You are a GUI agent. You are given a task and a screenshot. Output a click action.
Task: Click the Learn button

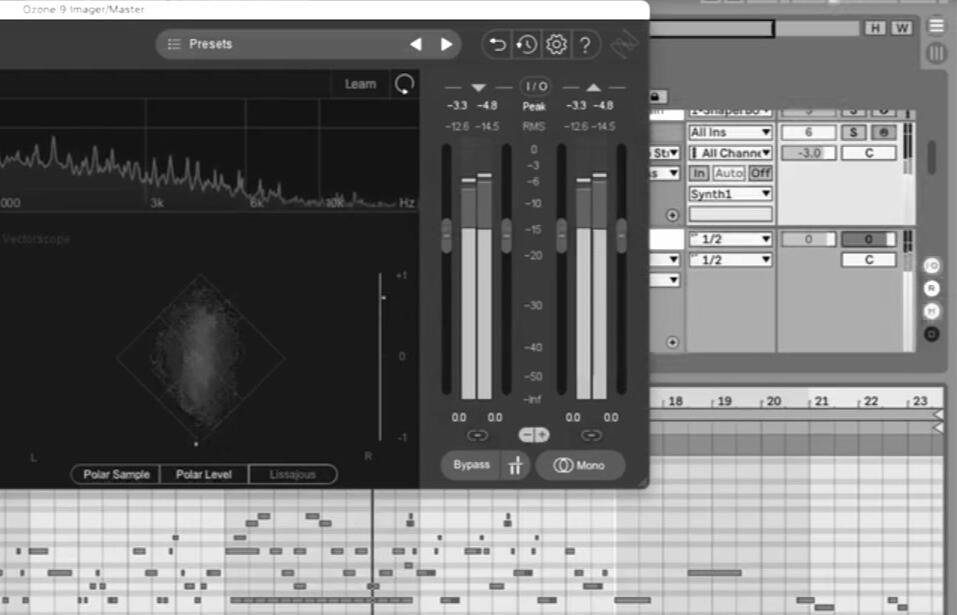click(360, 84)
